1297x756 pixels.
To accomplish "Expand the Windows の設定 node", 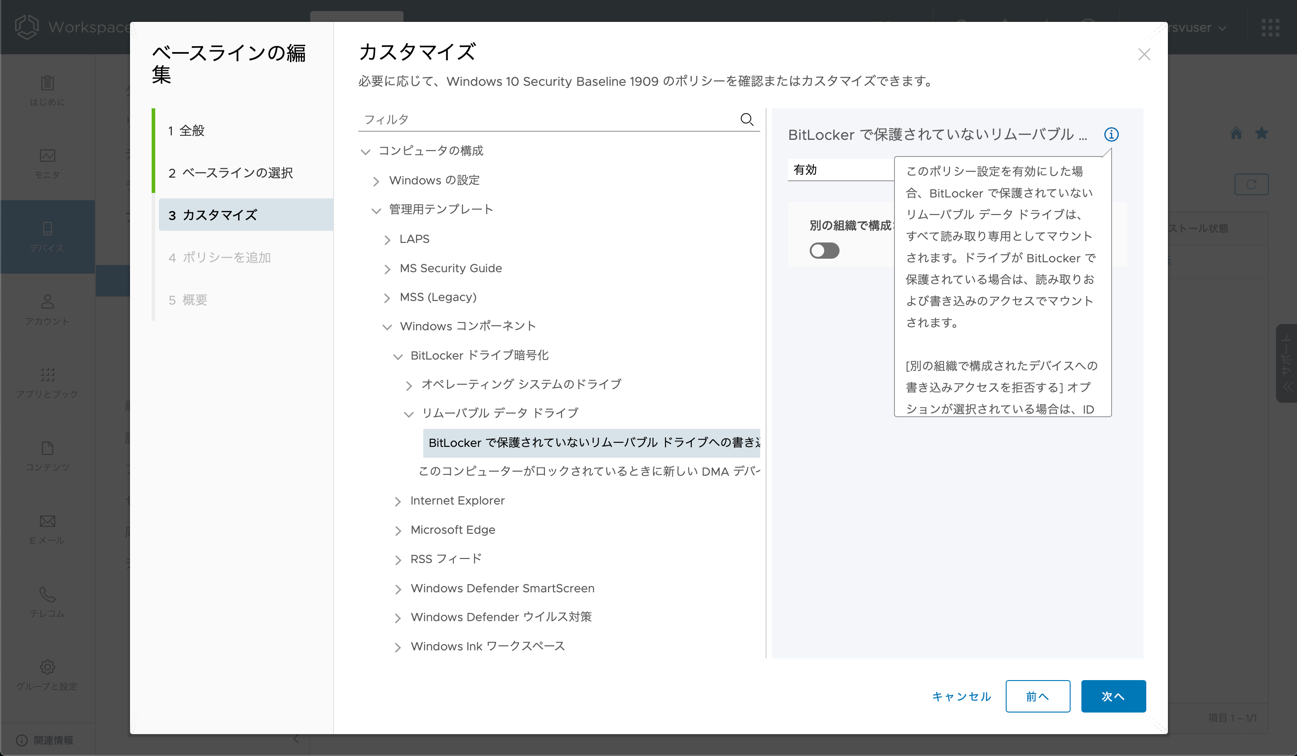I will (377, 181).
